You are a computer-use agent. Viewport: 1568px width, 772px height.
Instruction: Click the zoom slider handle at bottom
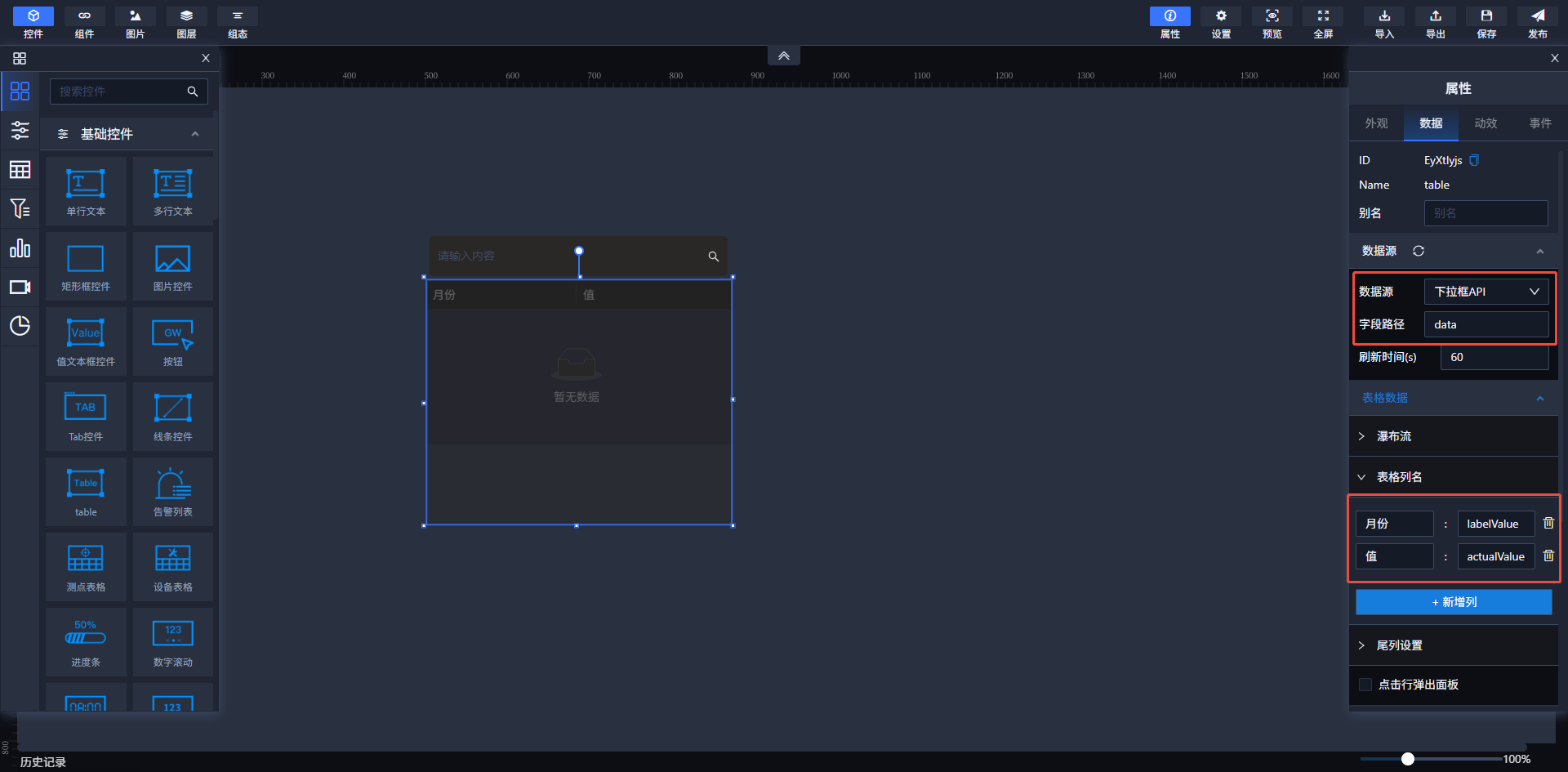[x=1407, y=759]
